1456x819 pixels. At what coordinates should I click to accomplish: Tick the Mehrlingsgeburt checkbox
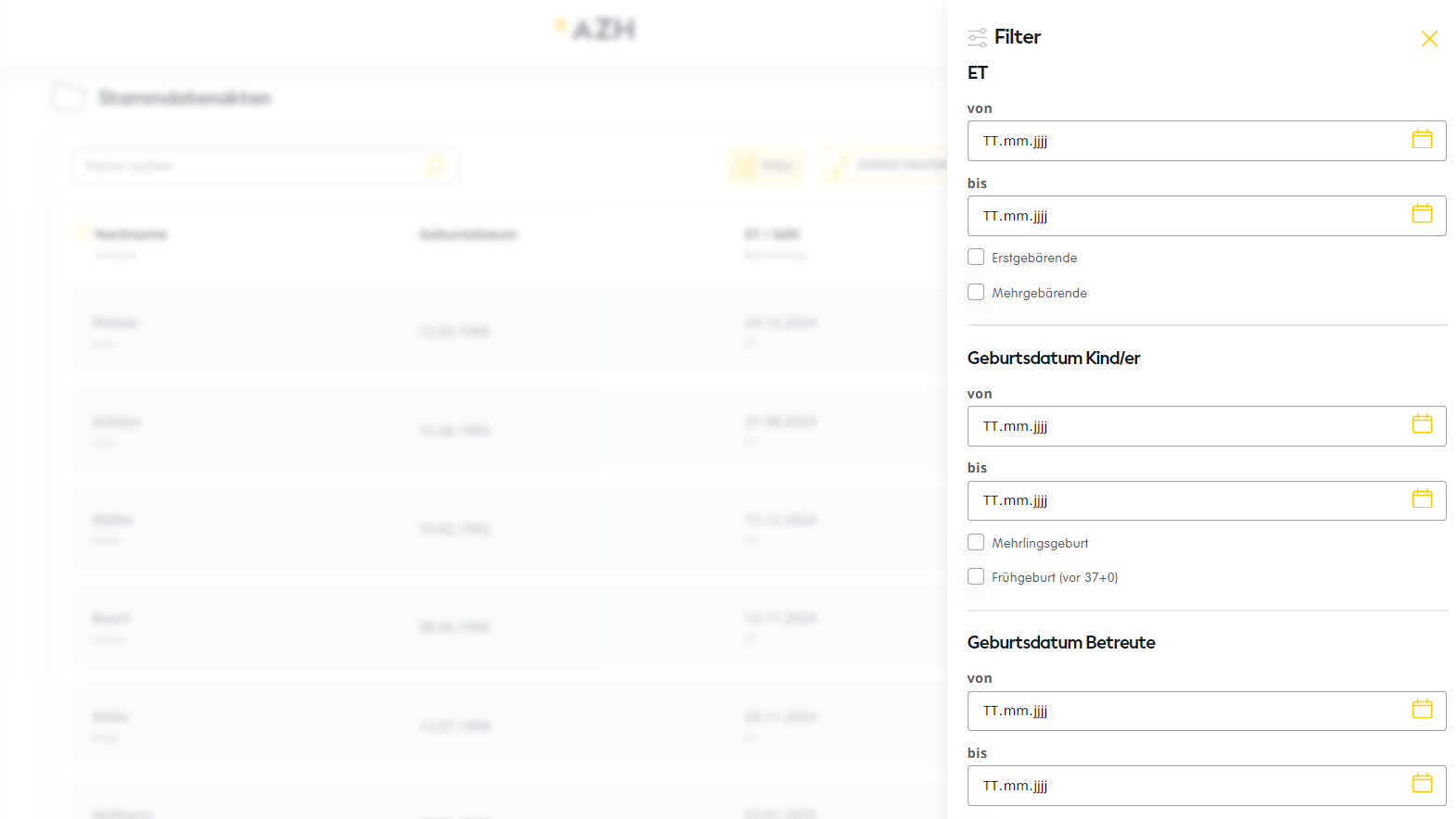[976, 542]
